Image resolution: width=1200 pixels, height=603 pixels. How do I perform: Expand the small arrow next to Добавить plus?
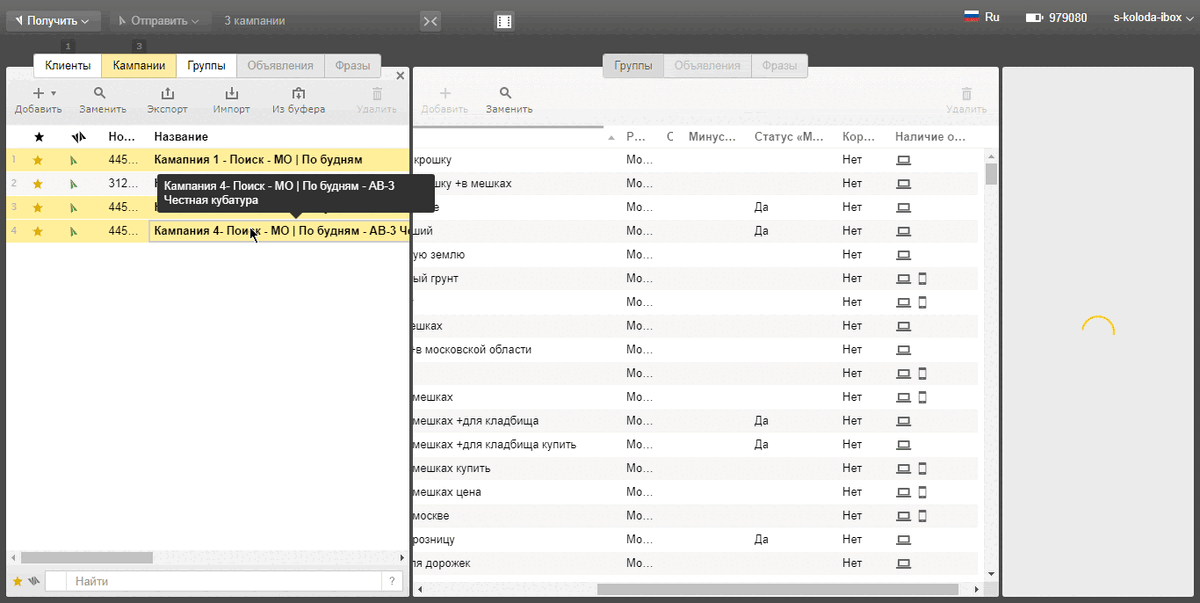tap(53, 94)
